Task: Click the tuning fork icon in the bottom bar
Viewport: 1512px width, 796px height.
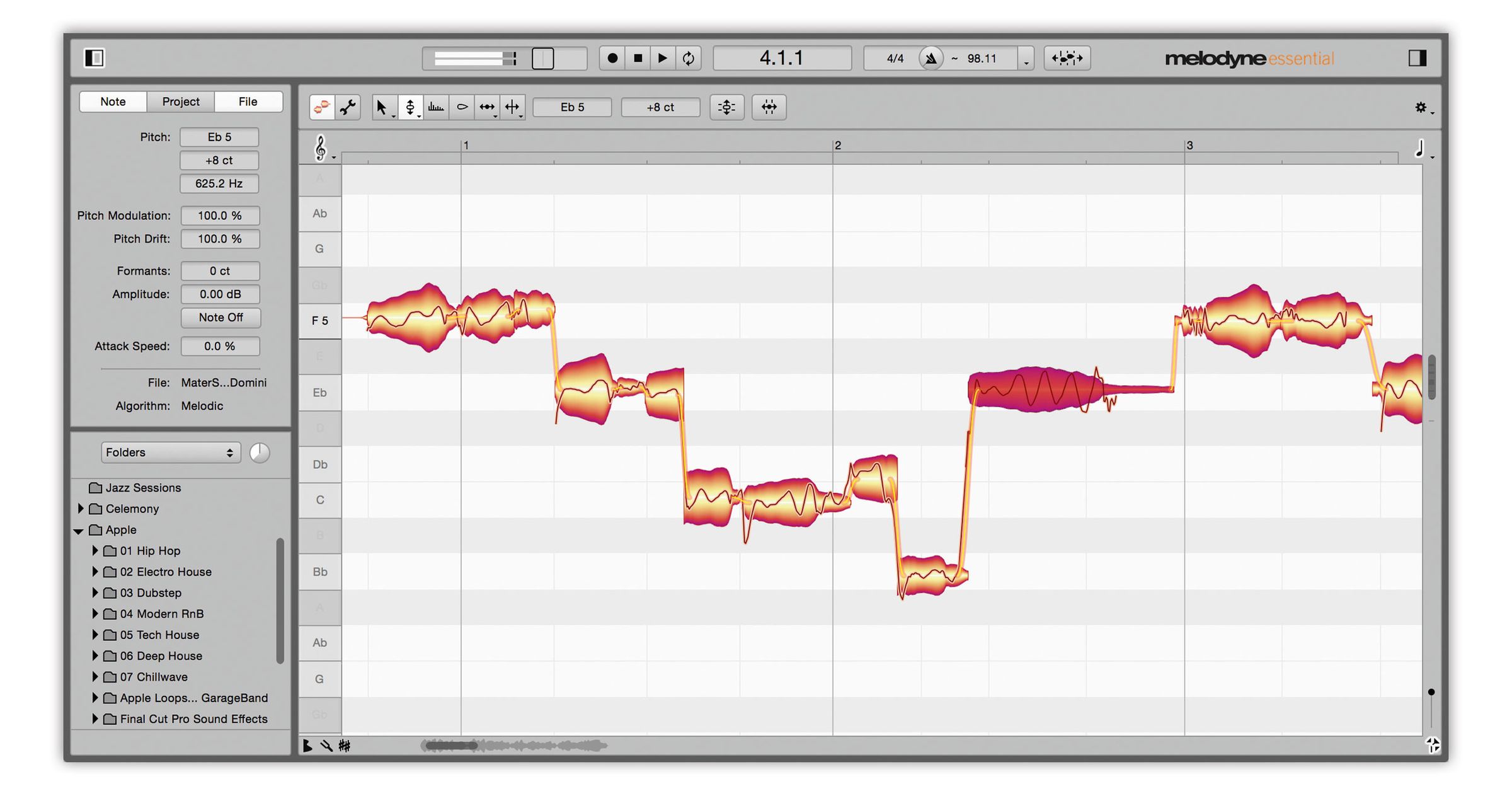Action: coord(326,746)
